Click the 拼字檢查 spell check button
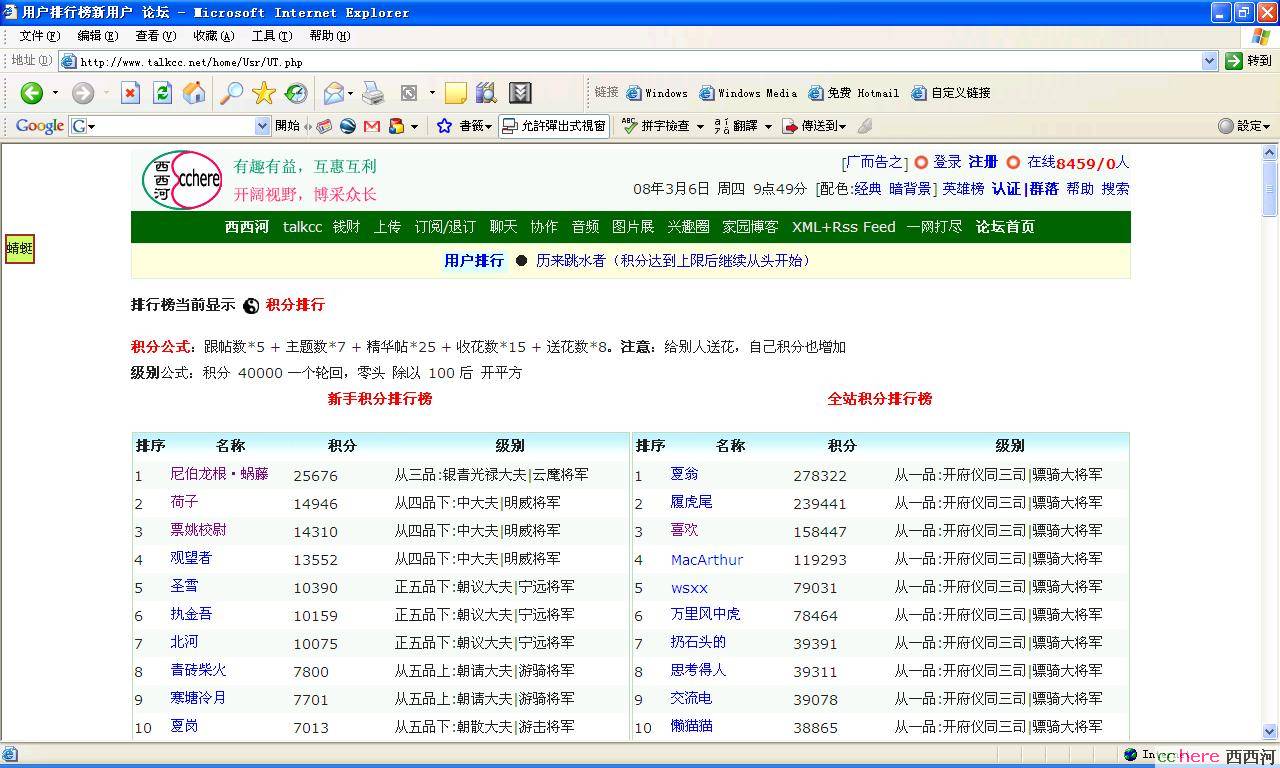Screen dimensions: 1280x768 coord(656,126)
